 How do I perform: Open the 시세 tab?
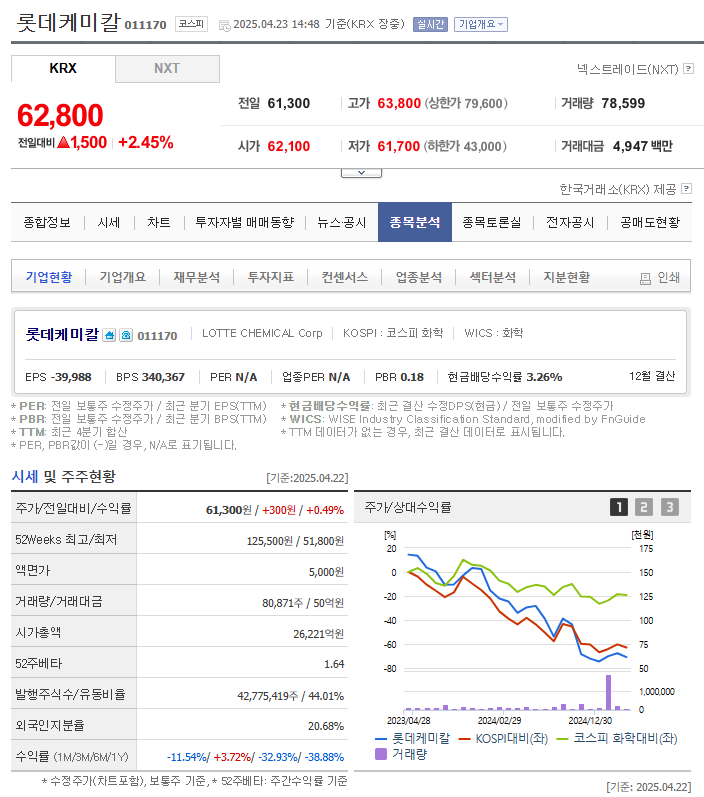click(x=108, y=222)
